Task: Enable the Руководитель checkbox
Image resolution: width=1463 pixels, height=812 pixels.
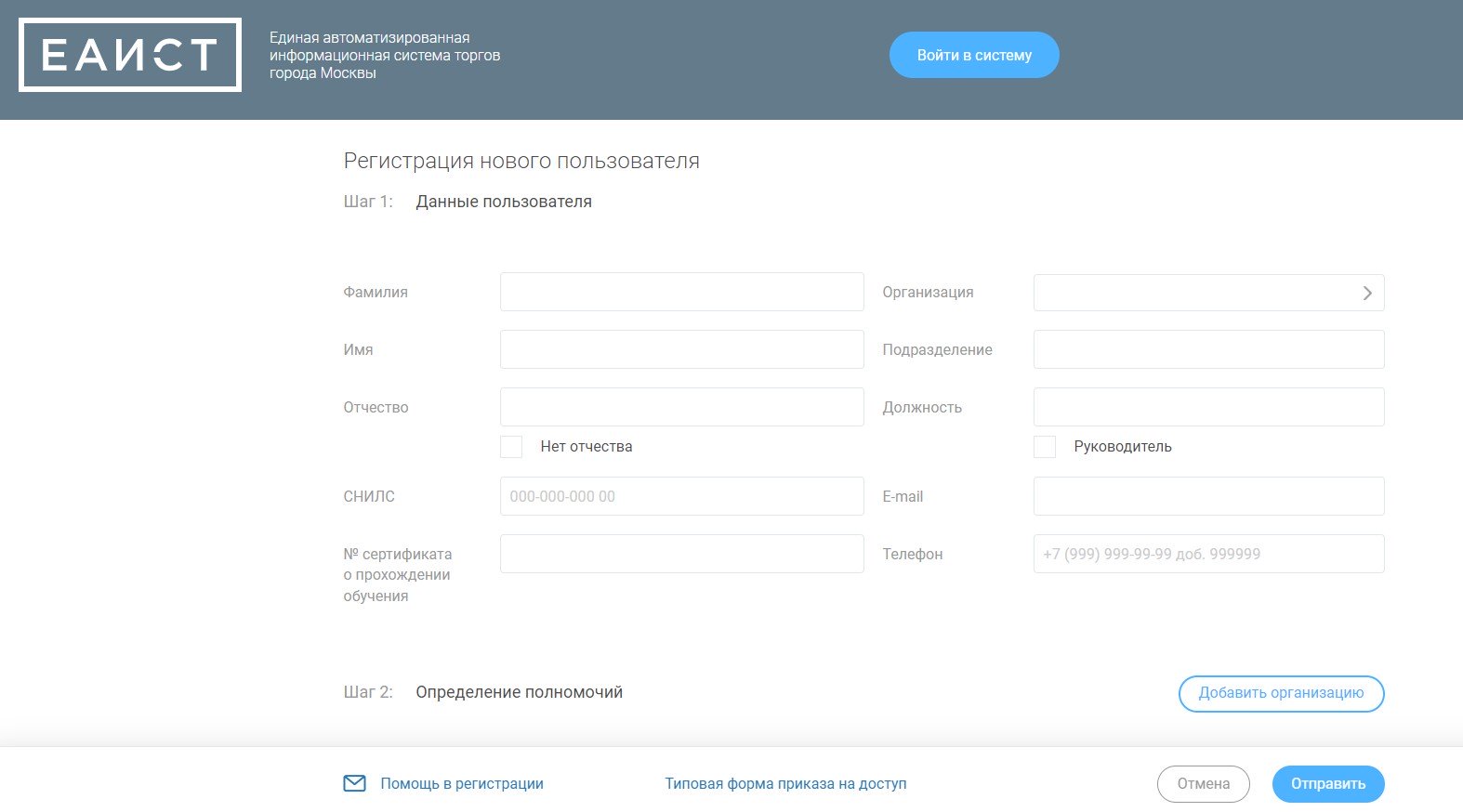Action: point(1045,446)
